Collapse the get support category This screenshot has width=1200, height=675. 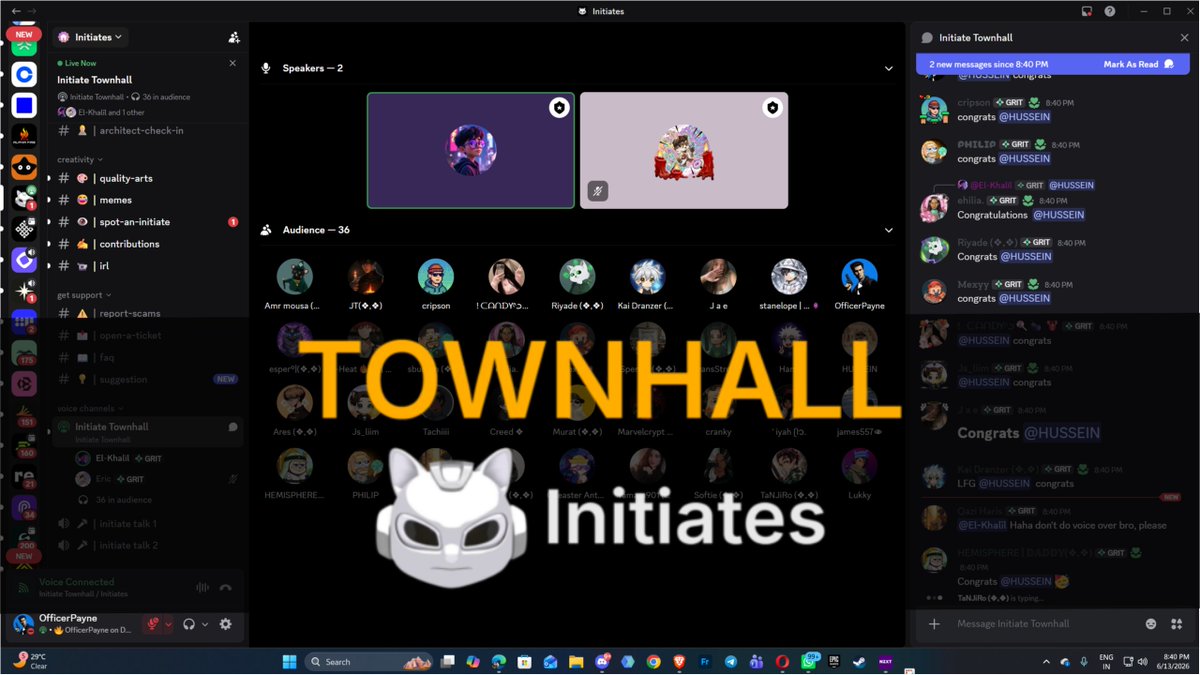pyautogui.click(x=84, y=295)
